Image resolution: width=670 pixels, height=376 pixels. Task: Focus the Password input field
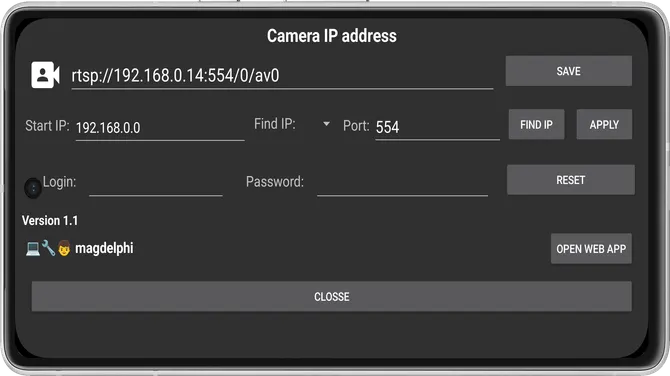pyautogui.click(x=402, y=184)
